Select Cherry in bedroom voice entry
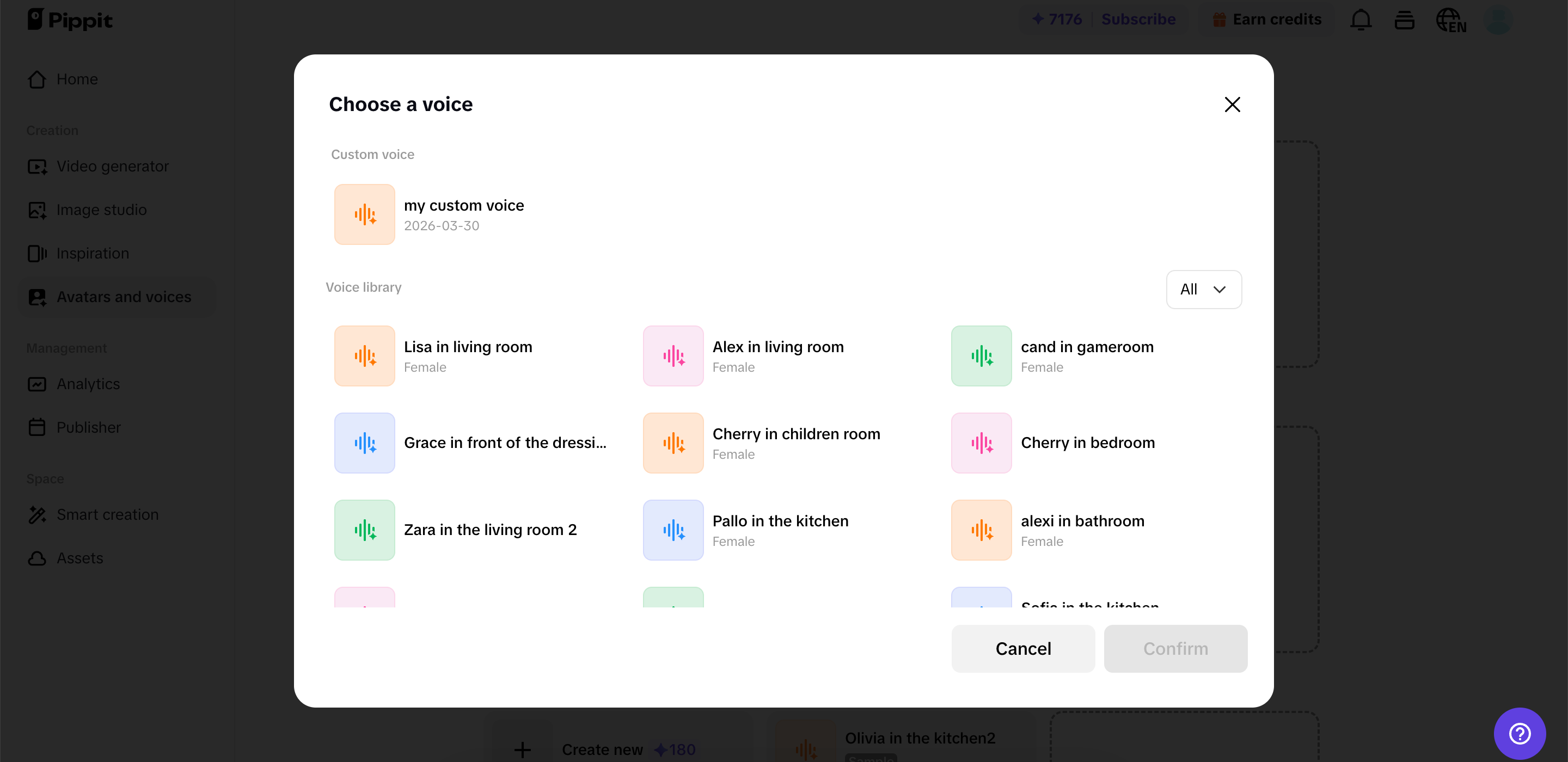The image size is (1568, 762). point(1087,443)
